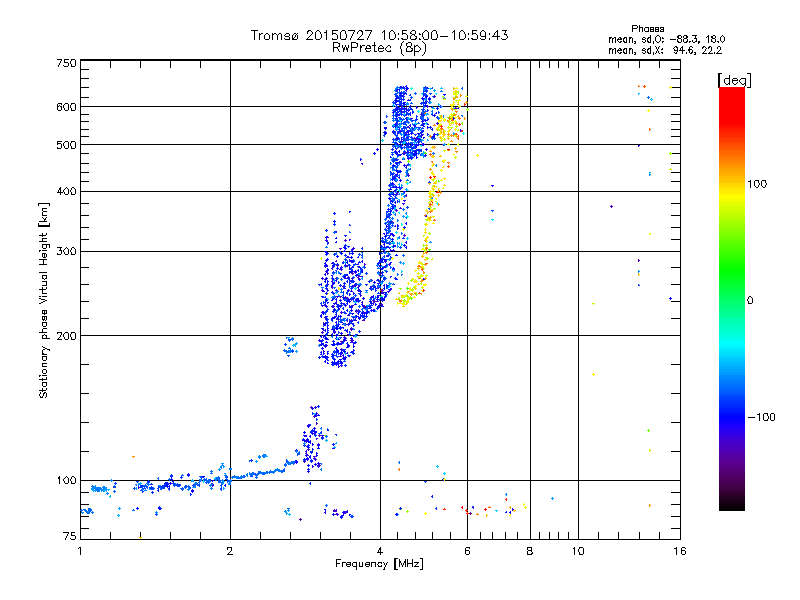Click the plot title 'Tromsø 20150727 10:58:00-10:59:43'
The image size is (800, 600).
coord(380,35)
